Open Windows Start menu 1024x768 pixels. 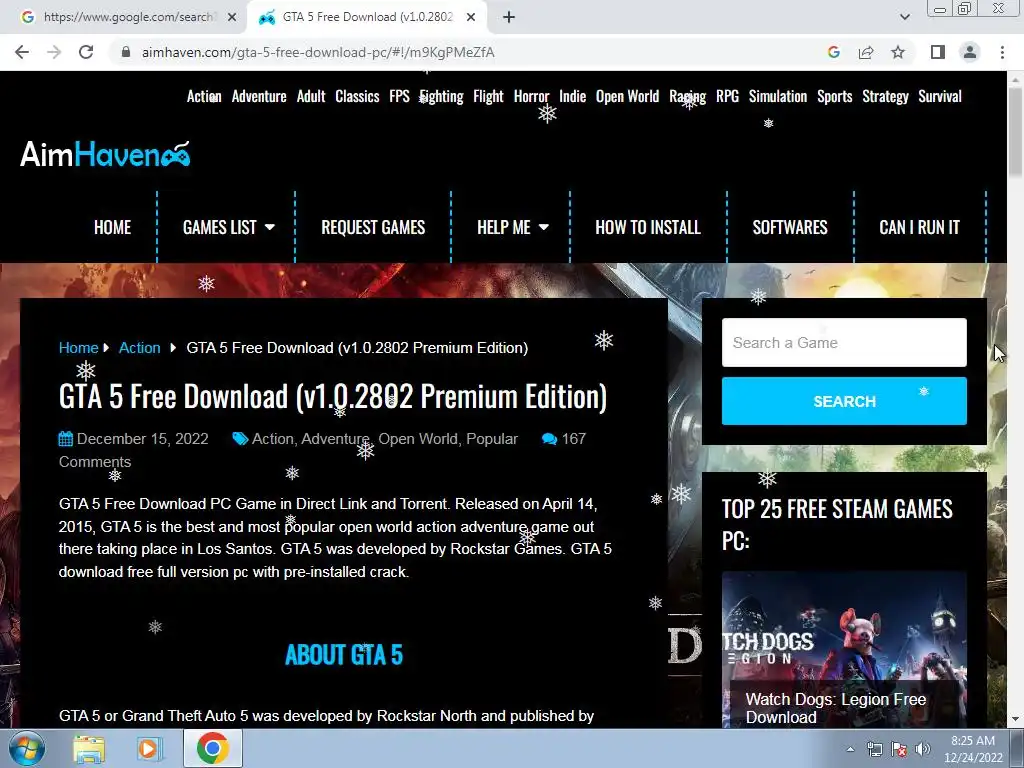click(x=26, y=748)
